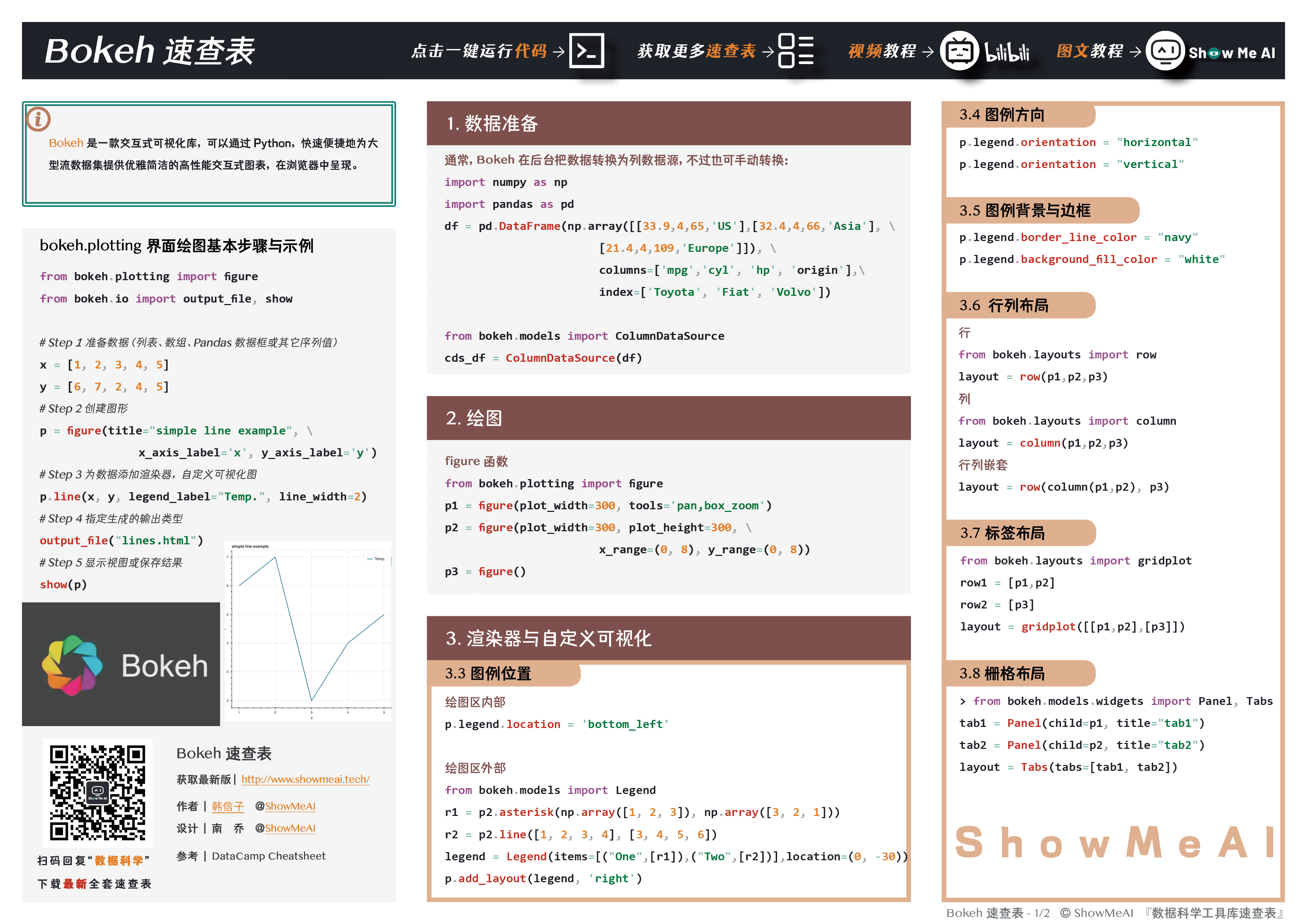Click the colorful Bokeh logo
This screenshot has height=924, width=1307.
[72, 665]
